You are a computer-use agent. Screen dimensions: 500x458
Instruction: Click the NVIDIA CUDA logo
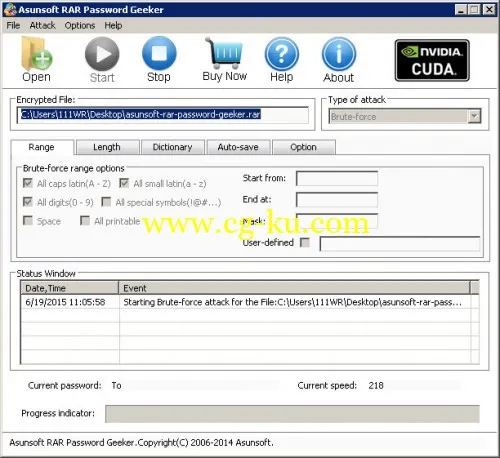[432, 60]
